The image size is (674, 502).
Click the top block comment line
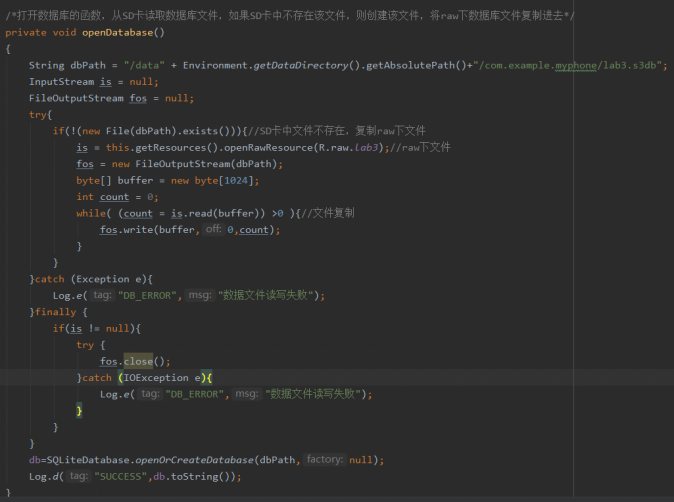290,16
